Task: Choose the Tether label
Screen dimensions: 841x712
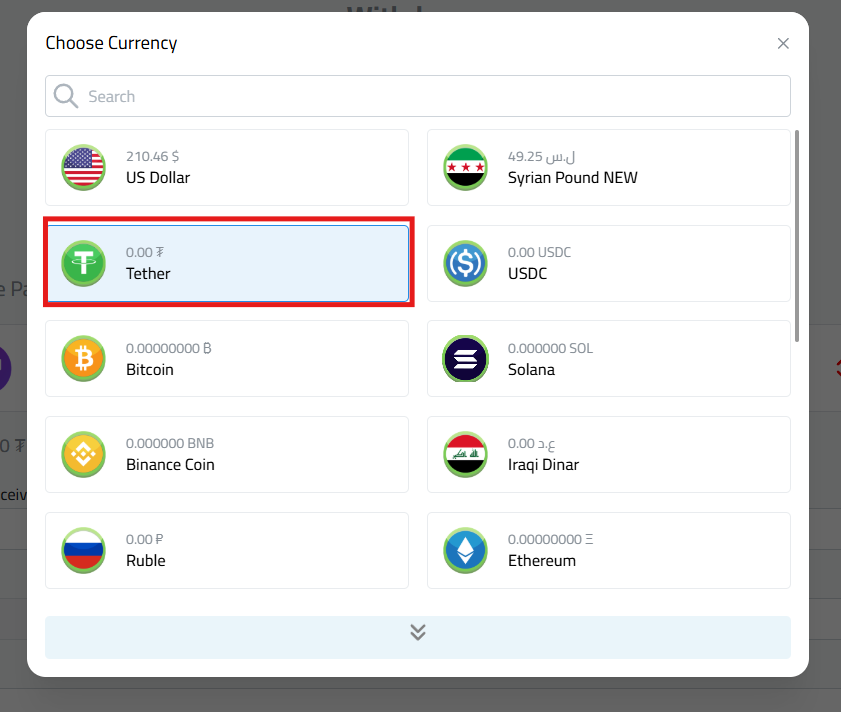Action: (148, 274)
